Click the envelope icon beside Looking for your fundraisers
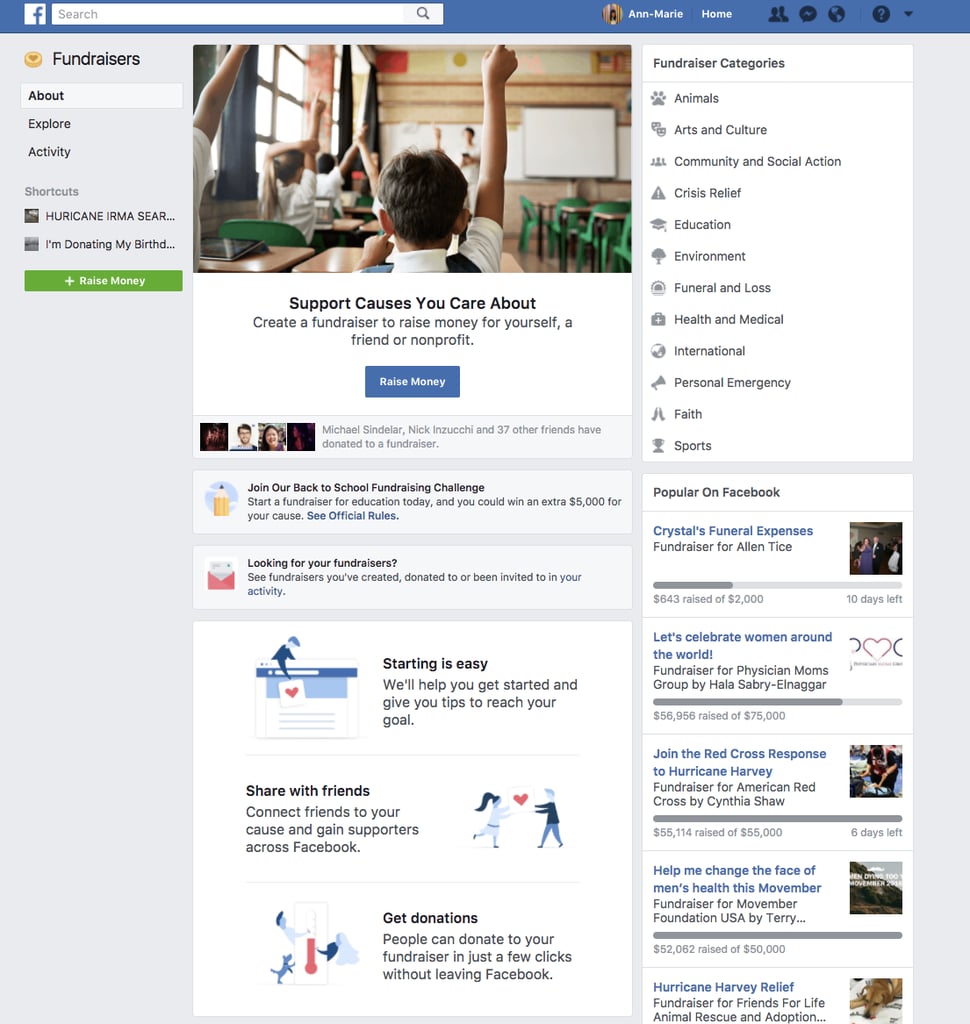 [221, 575]
